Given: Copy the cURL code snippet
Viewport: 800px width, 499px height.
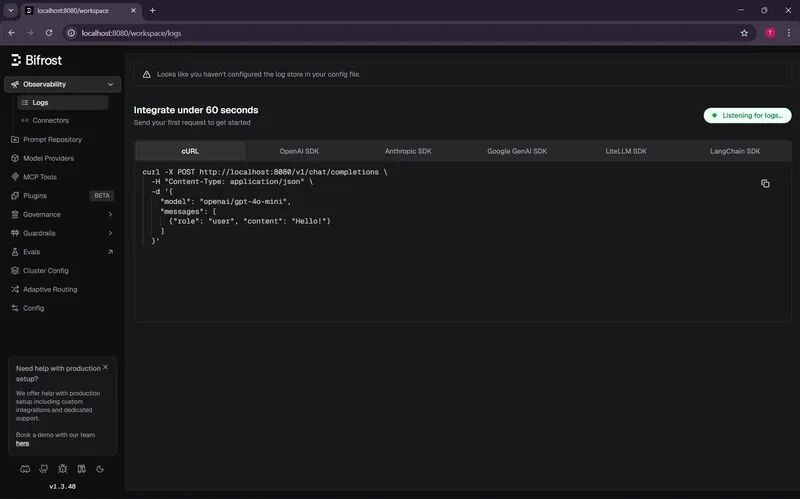Looking at the screenshot, I should (x=765, y=184).
